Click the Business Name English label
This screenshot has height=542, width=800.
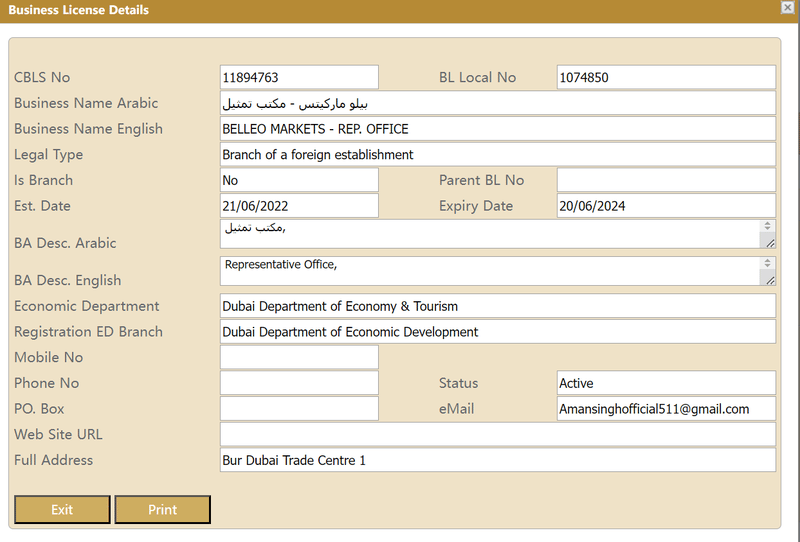tap(88, 129)
